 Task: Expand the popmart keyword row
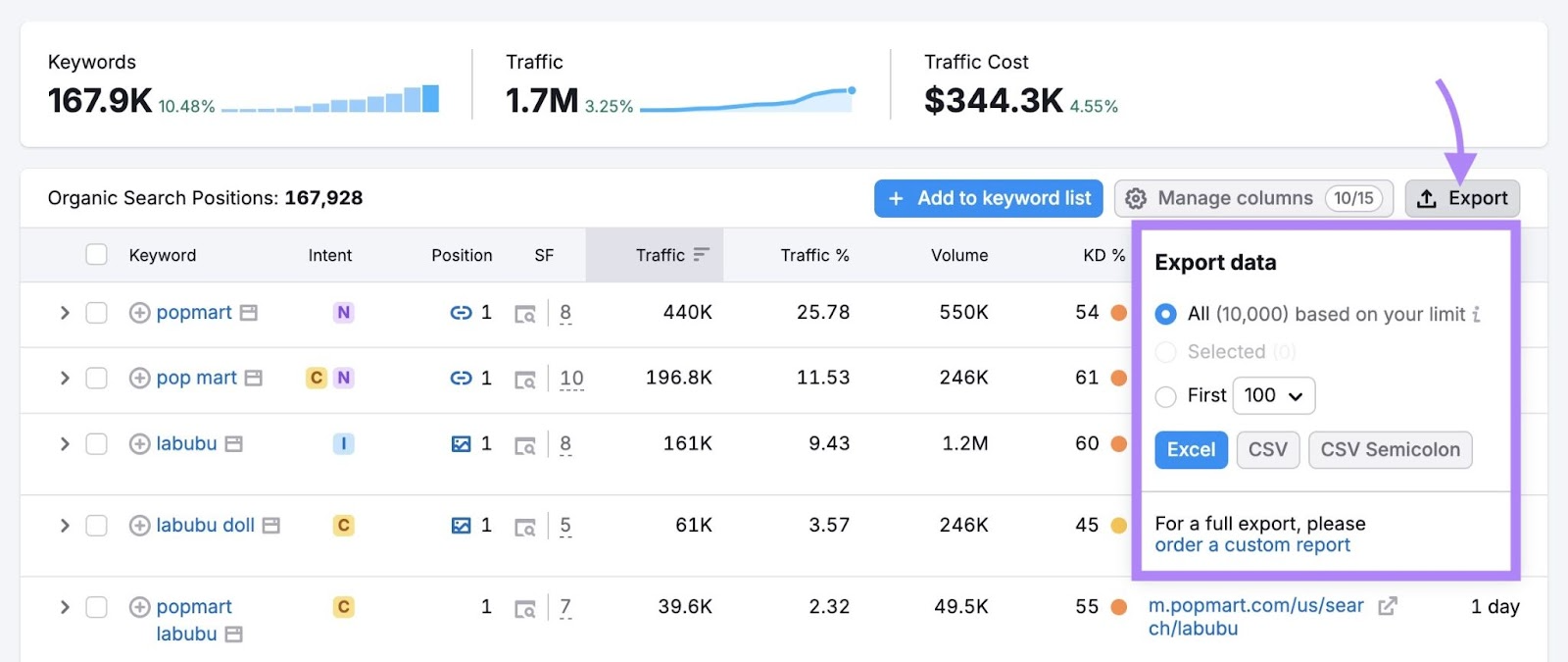tap(65, 313)
